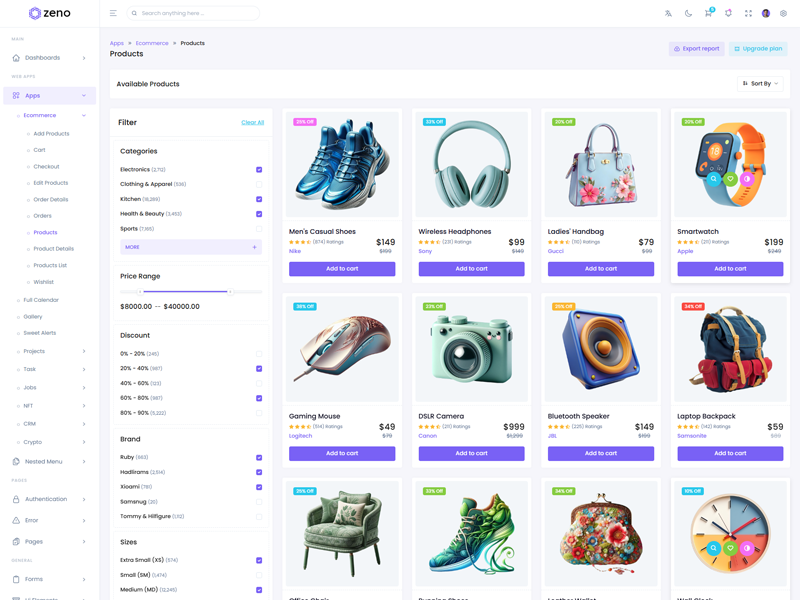The image size is (800, 600).
Task: Switch to dark mode with moon icon
Action: point(688,13)
